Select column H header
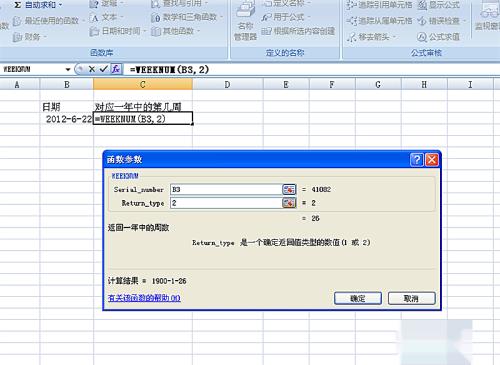 pos(424,85)
